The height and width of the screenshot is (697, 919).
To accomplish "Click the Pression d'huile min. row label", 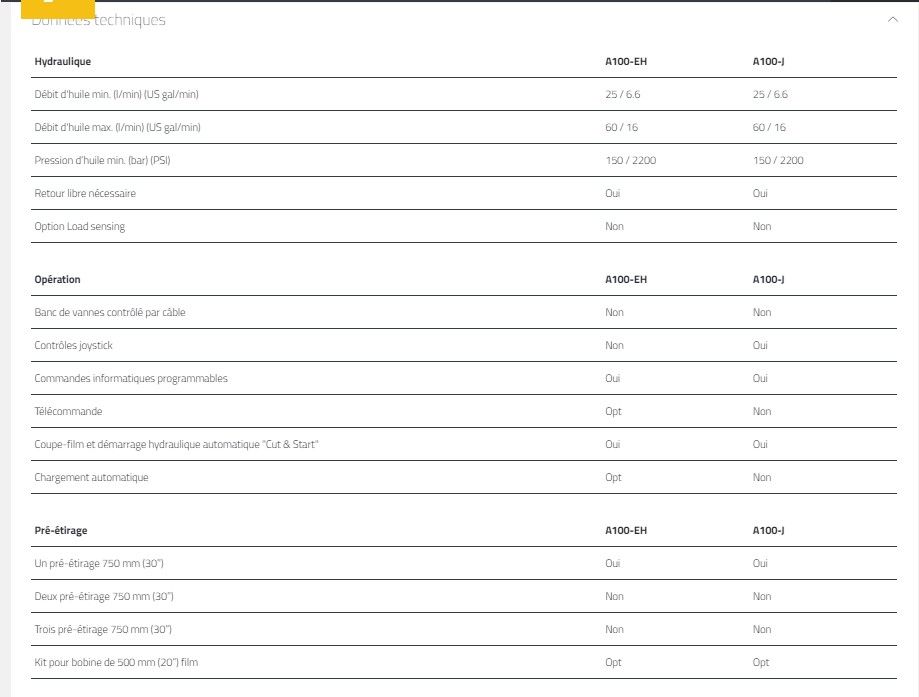I will [110, 161].
